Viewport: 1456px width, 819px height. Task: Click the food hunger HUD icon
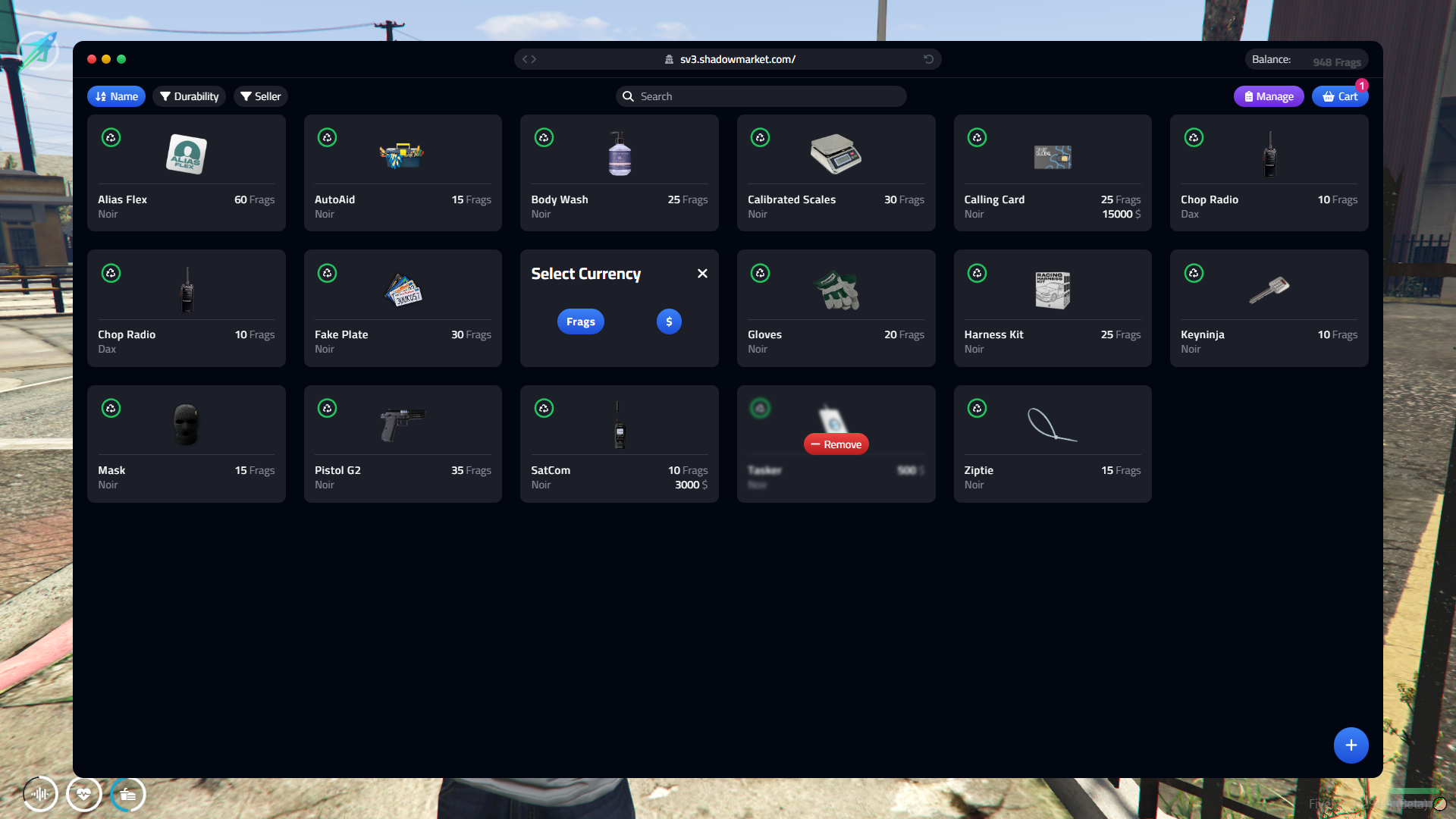128,795
